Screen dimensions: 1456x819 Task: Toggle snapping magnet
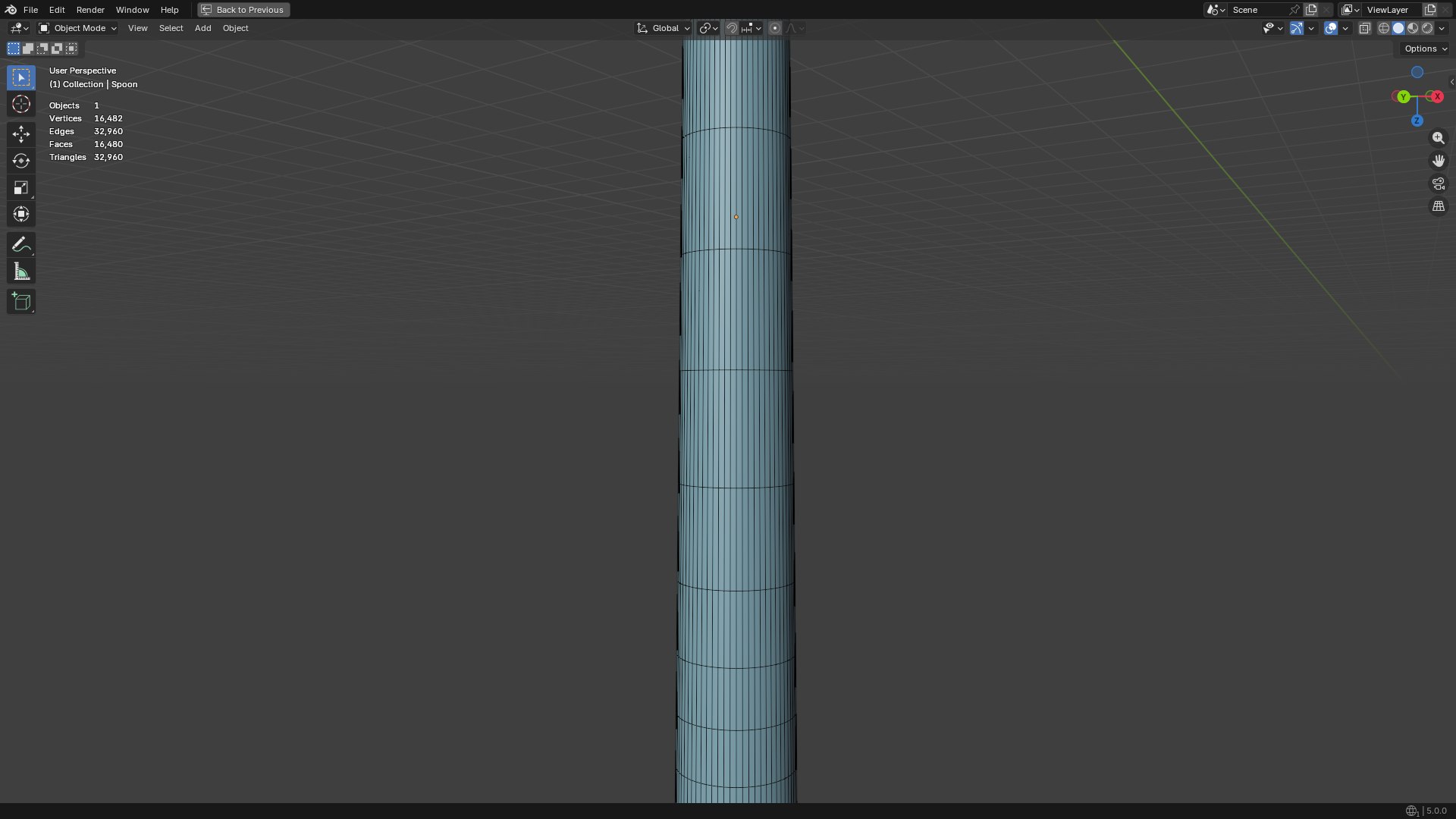point(732,28)
